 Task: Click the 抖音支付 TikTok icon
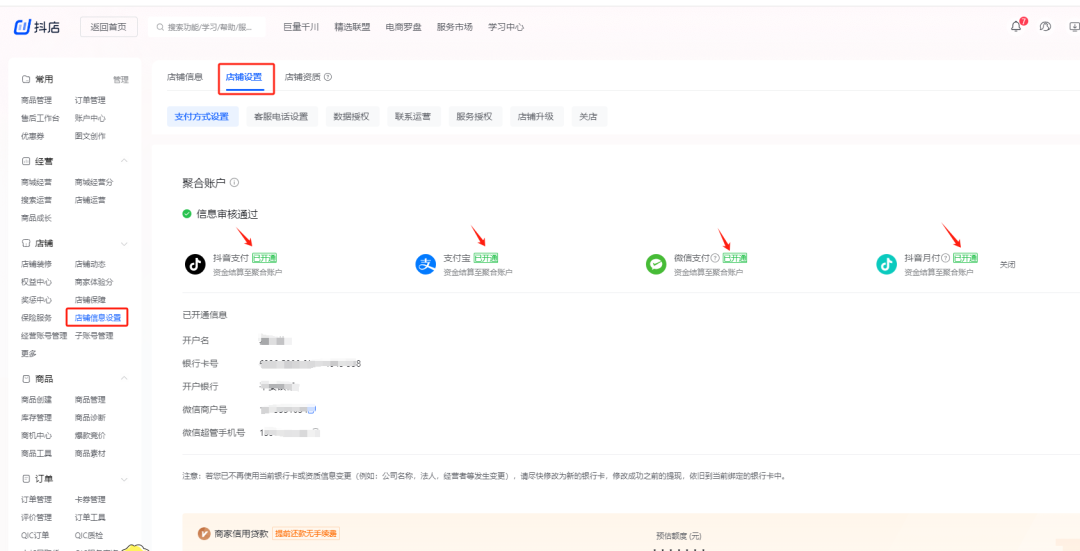click(x=195, y=264)
